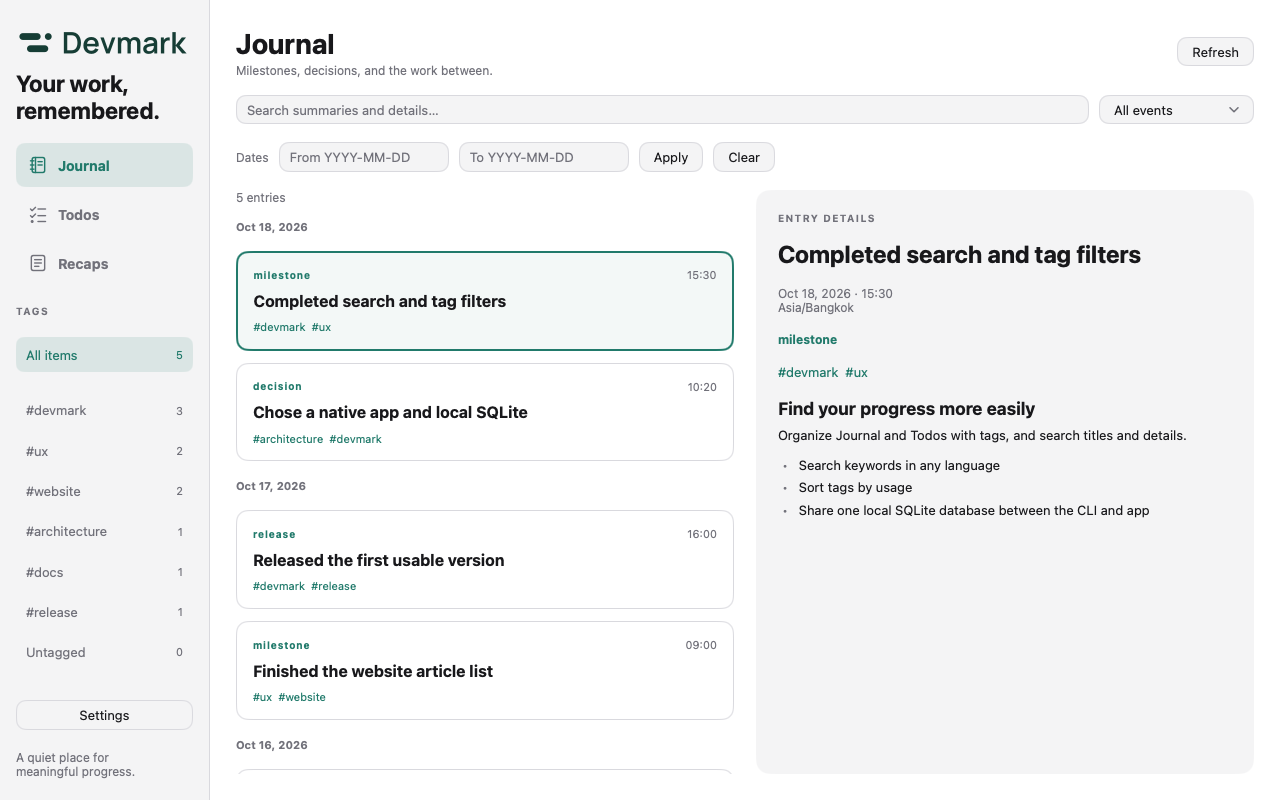Click the #devmark tag in entry details
Viewport: 1280px width, 800px height.
(808, 372)
